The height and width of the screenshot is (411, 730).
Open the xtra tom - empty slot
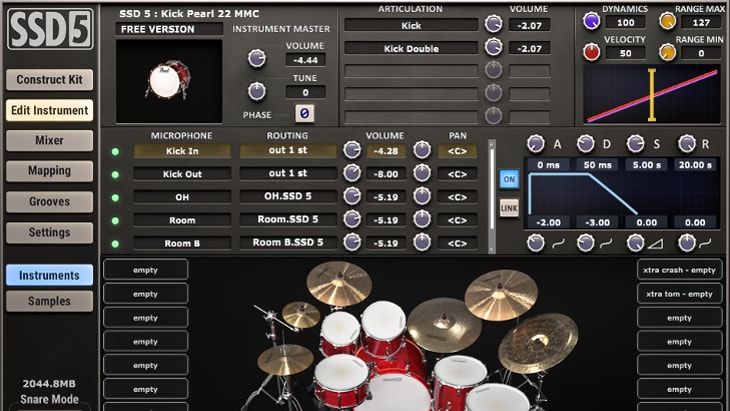click(x=679, y=294)
